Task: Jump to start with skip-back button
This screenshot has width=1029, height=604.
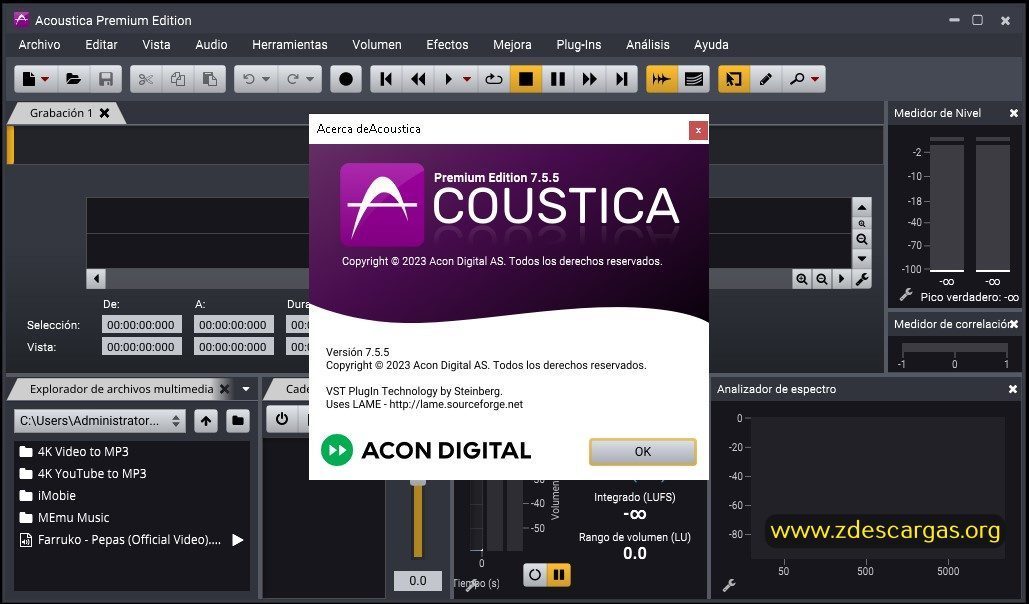Action: point(387,79)
